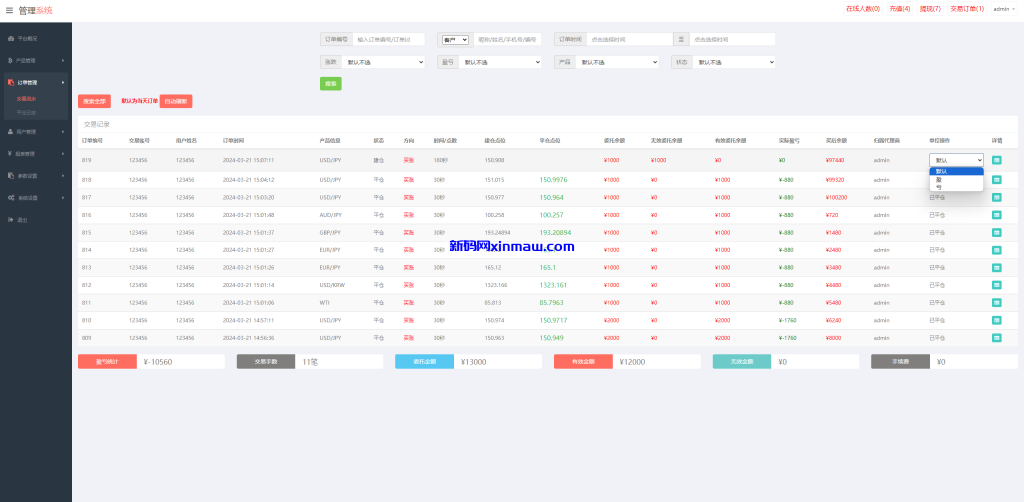Click the 退出 logout icon in sidebar
The image size is (1024, 502).
point(11,219)
